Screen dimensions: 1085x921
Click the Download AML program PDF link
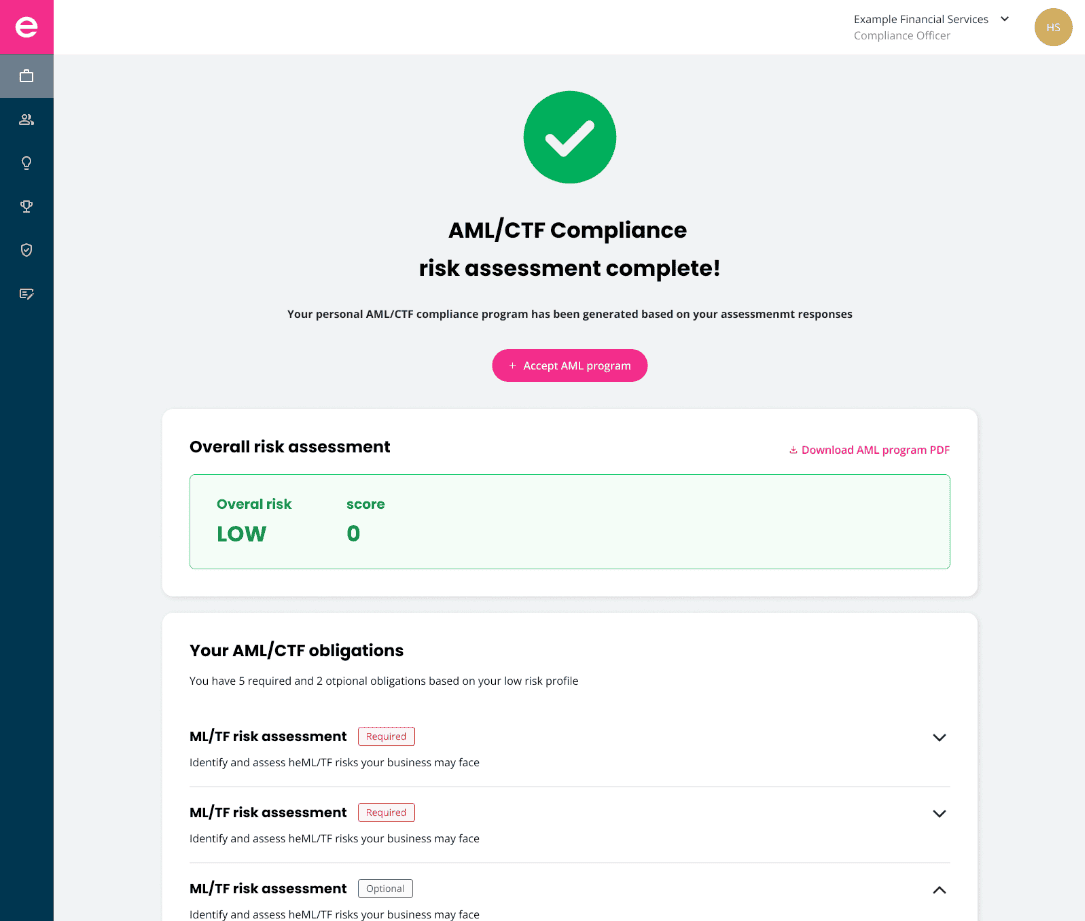869,450
